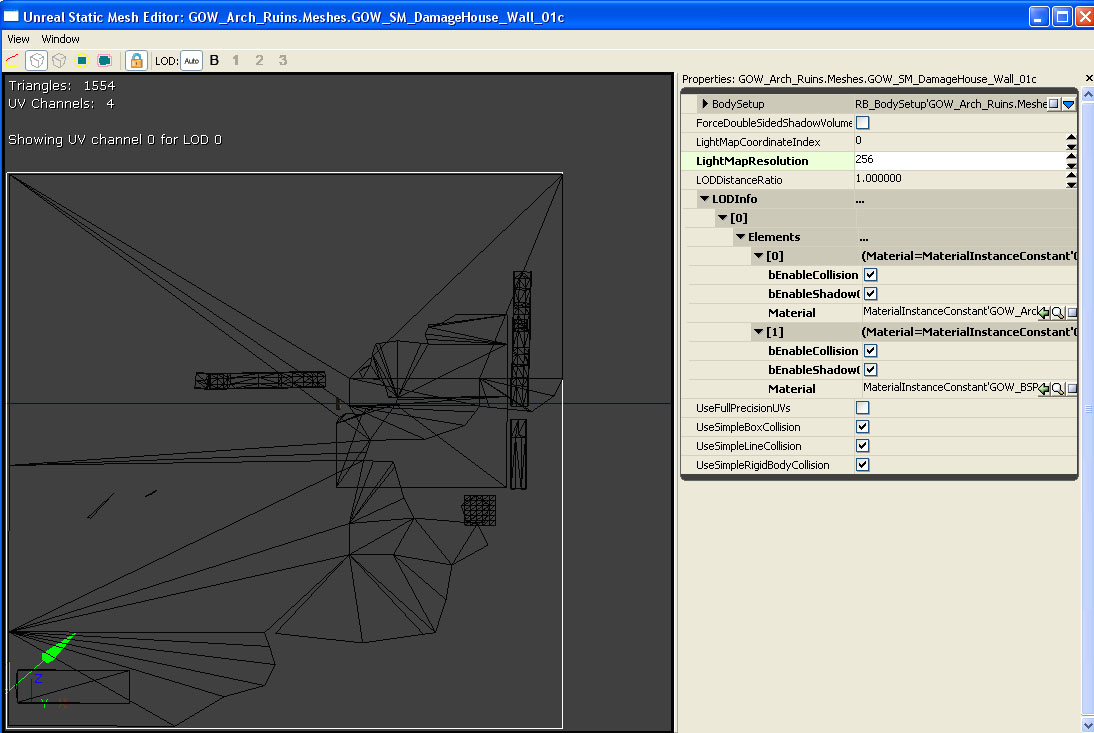The height and width of the screenshot is (733, 1094).
Task: Toggle UseSimpleRigidBodyCollision checkbox
Action: (862, 465)
